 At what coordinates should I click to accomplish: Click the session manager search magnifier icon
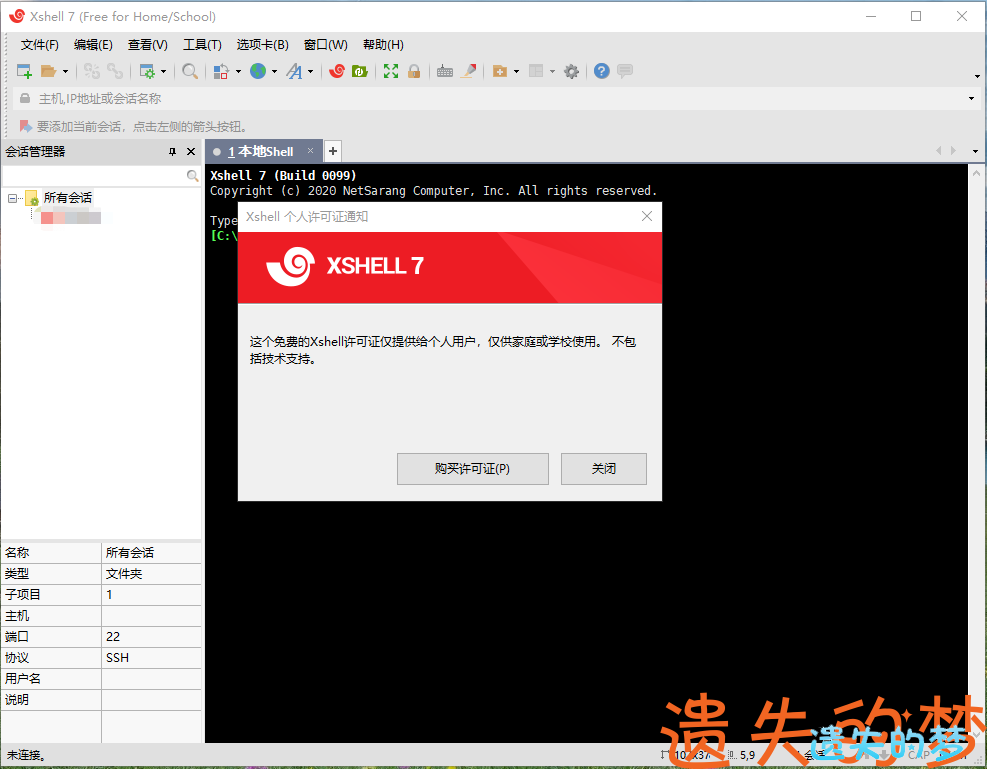(x=193, y=176)
